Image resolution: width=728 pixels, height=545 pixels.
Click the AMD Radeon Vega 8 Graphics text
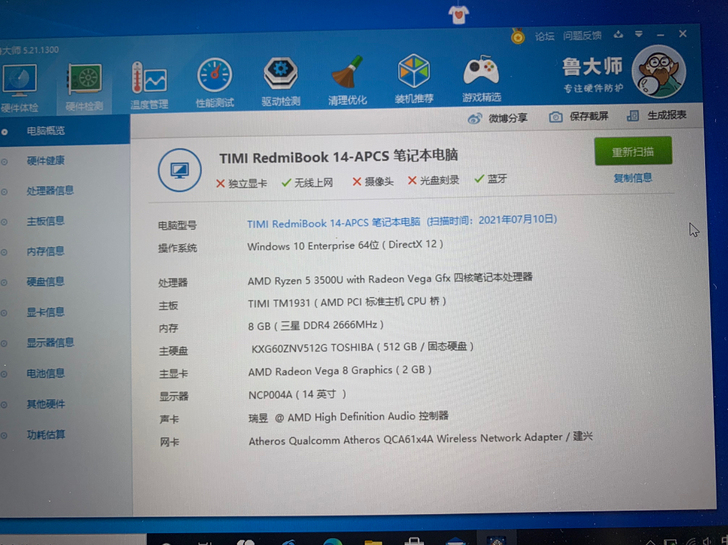point(340,370)
